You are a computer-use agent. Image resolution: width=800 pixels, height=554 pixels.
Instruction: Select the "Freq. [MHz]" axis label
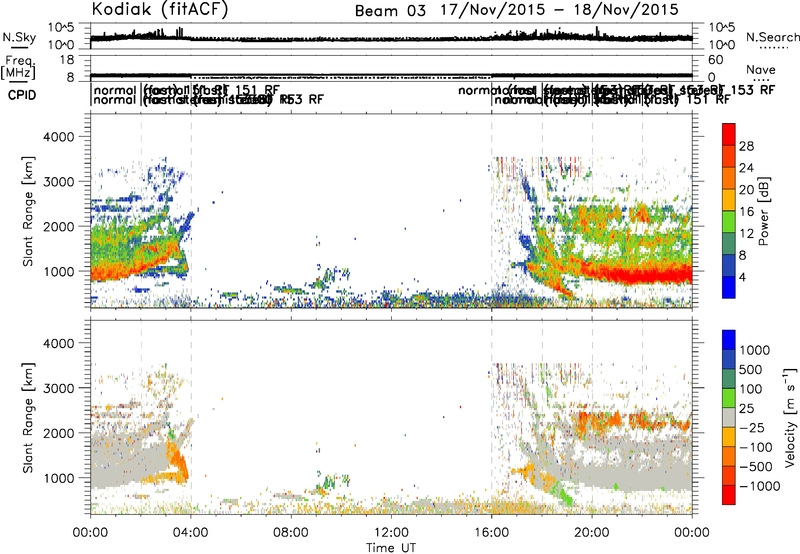[19, 67]
